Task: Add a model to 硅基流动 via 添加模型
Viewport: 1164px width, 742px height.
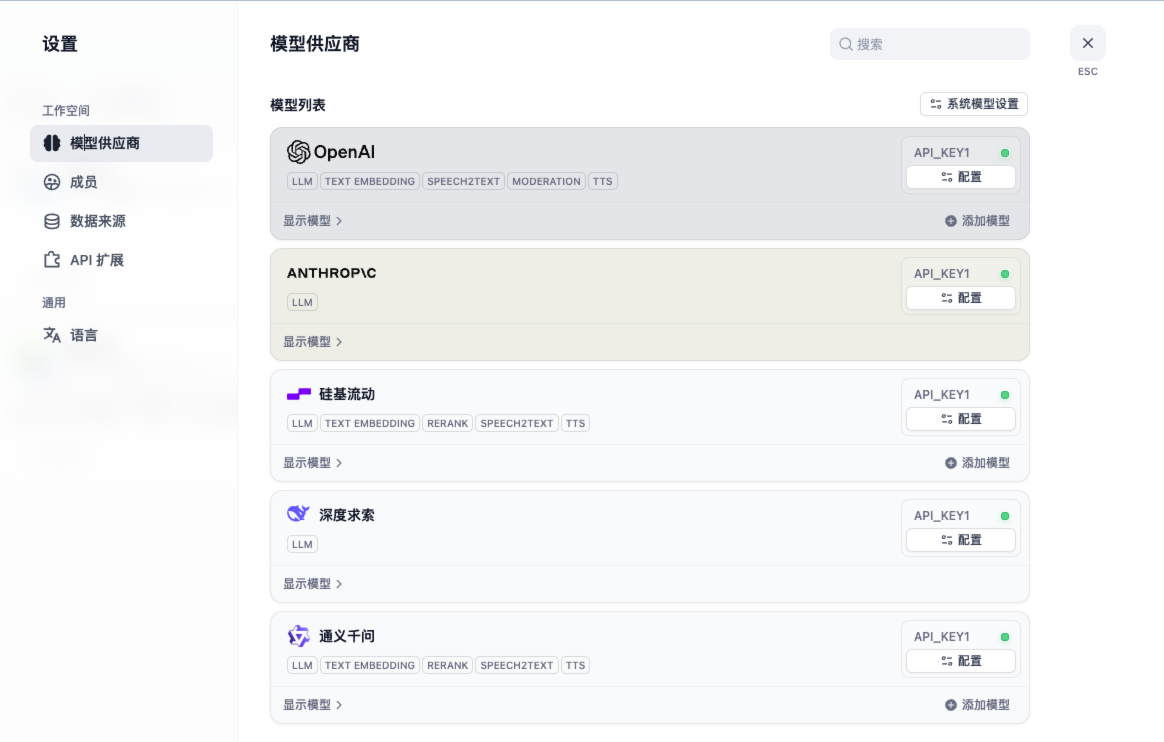Action: [x=977, y=463]
